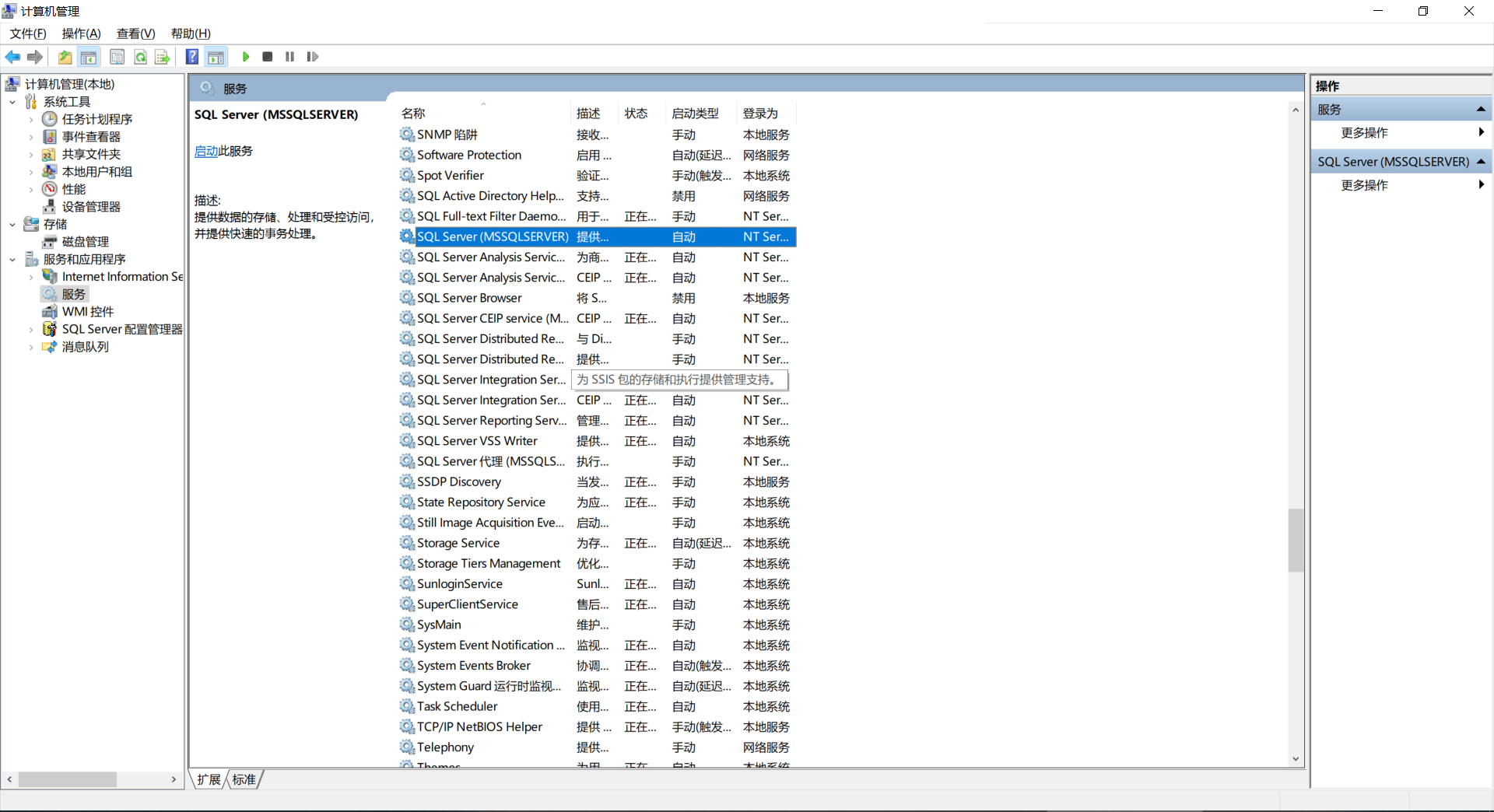Select SQL Server Browser service

(x=597, y=298)
